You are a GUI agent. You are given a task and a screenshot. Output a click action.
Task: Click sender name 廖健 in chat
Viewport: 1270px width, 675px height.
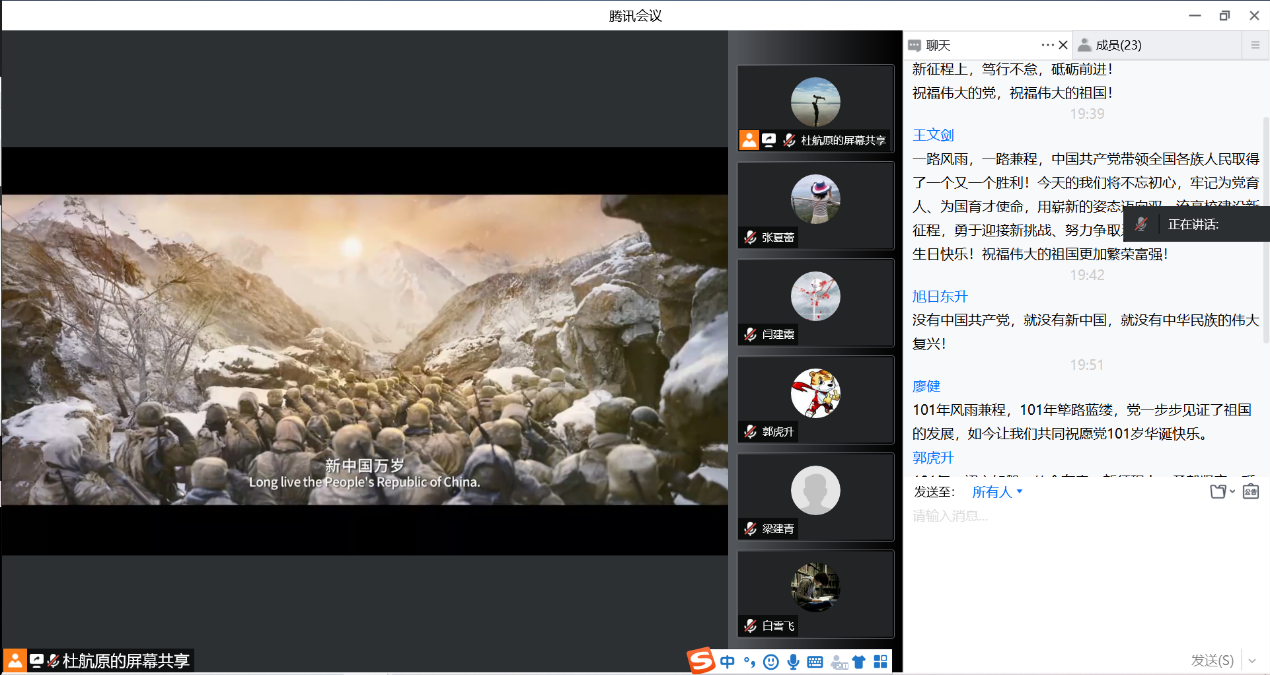pyautogui.click(x=926, y=386)
